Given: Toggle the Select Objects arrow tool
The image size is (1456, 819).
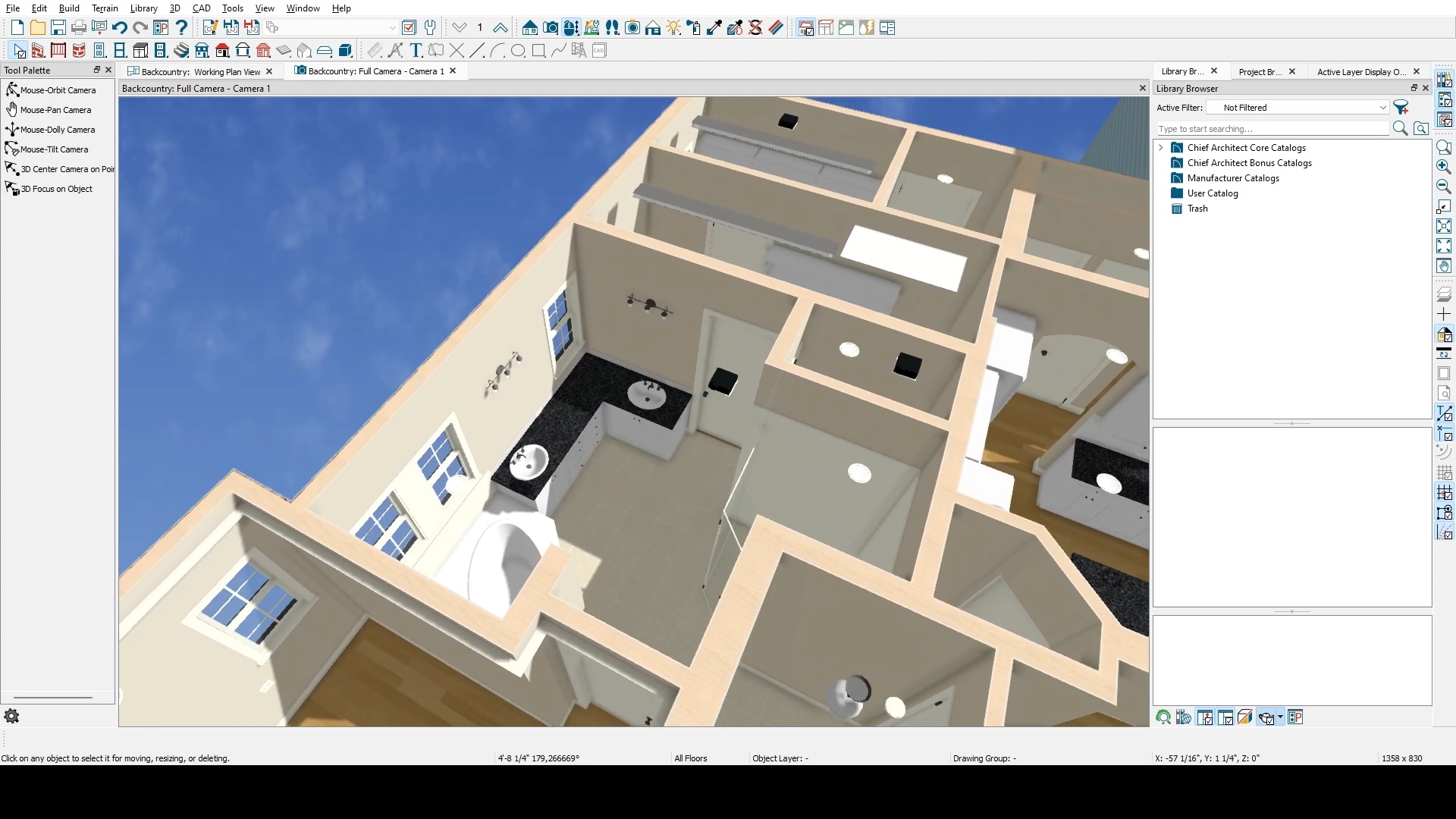Looking at the screenshot, I should (x=19, y=51).
